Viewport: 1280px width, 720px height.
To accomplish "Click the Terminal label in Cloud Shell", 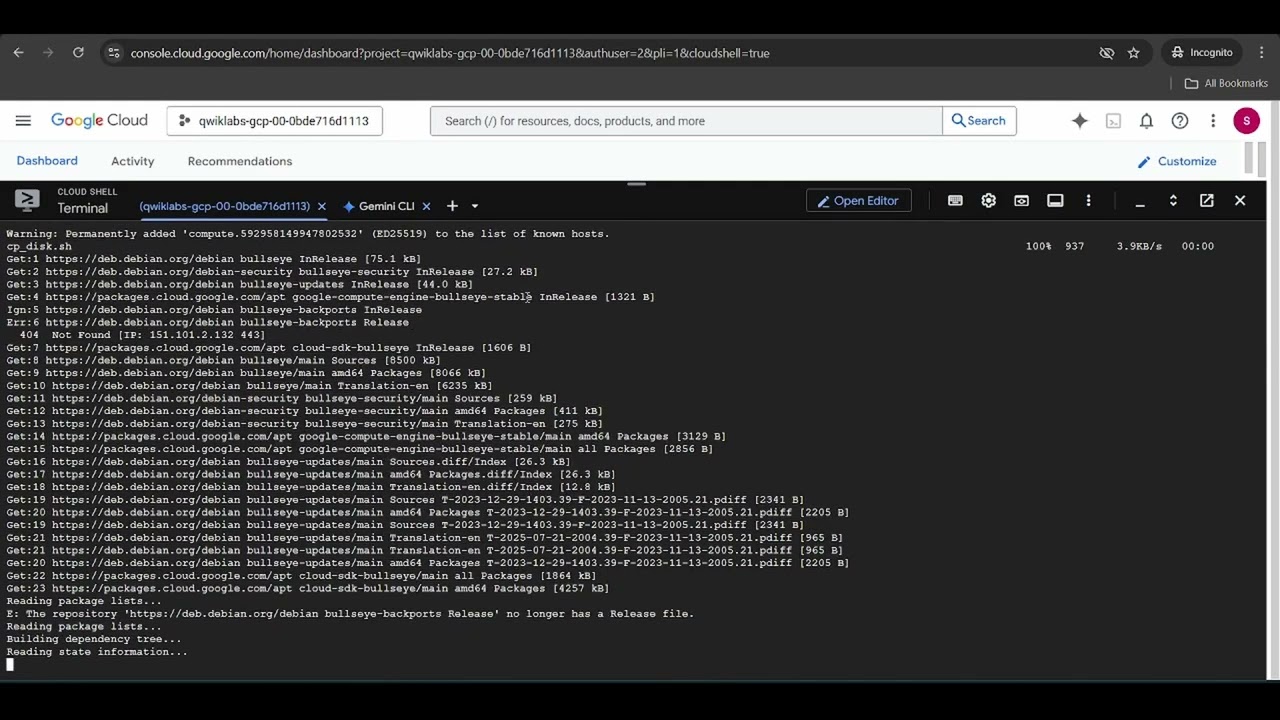I will 82,208.
